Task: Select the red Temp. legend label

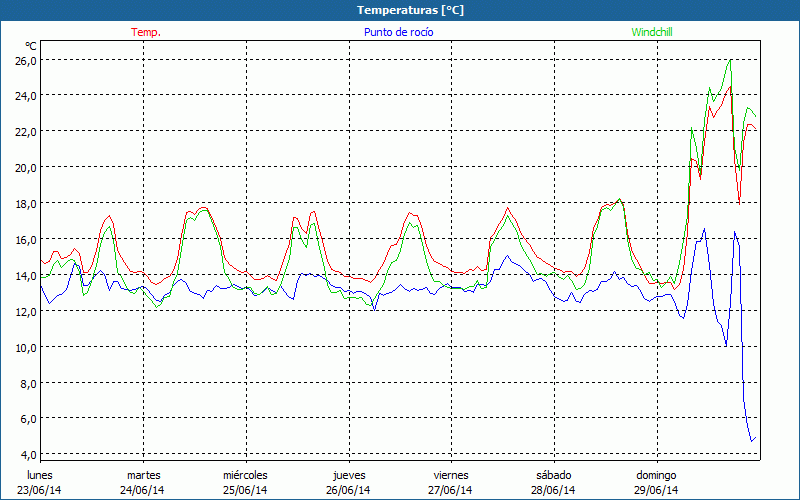Action: tap(146, 32)
